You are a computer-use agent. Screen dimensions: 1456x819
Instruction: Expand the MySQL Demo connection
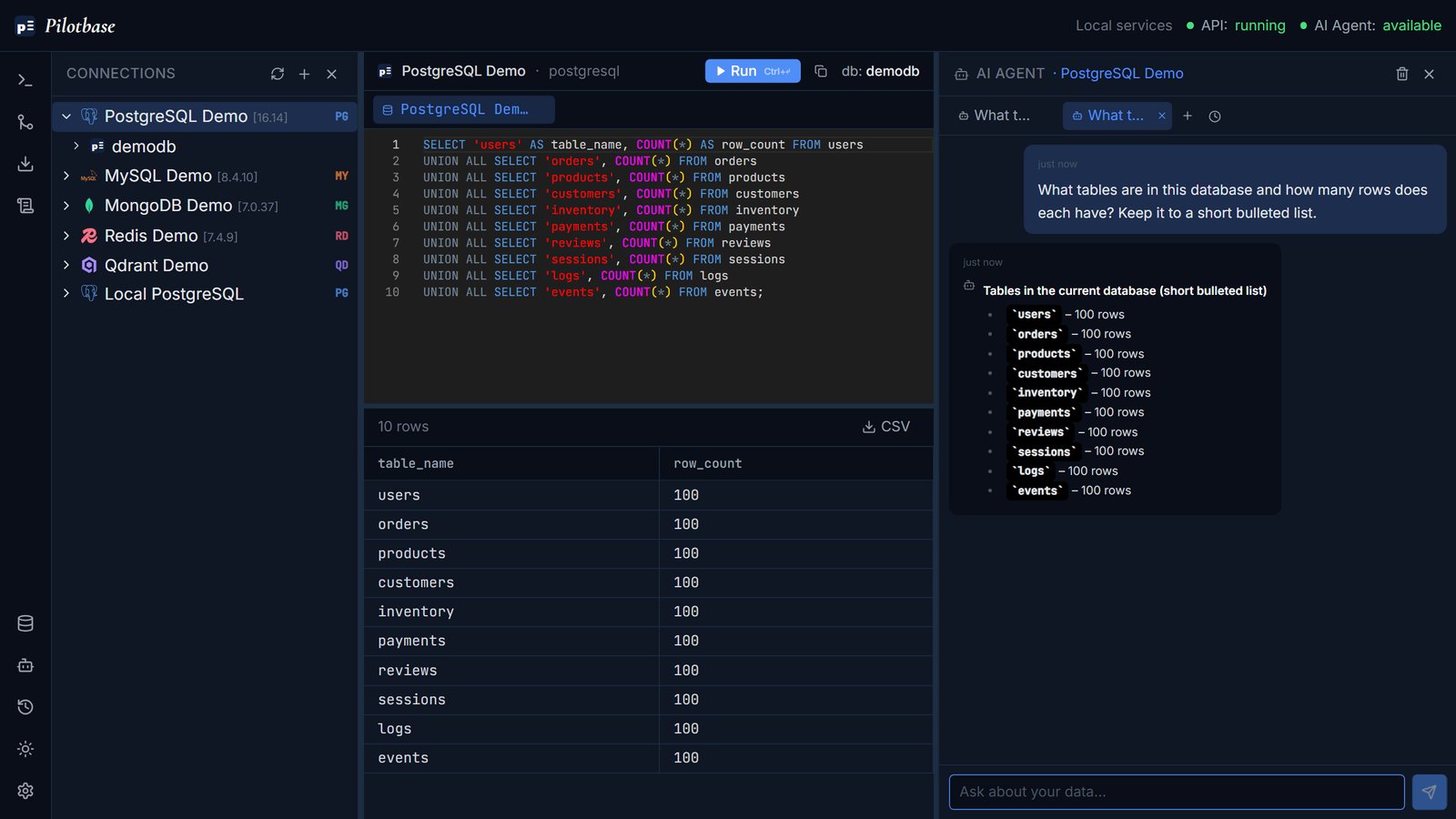click(66, 176)
